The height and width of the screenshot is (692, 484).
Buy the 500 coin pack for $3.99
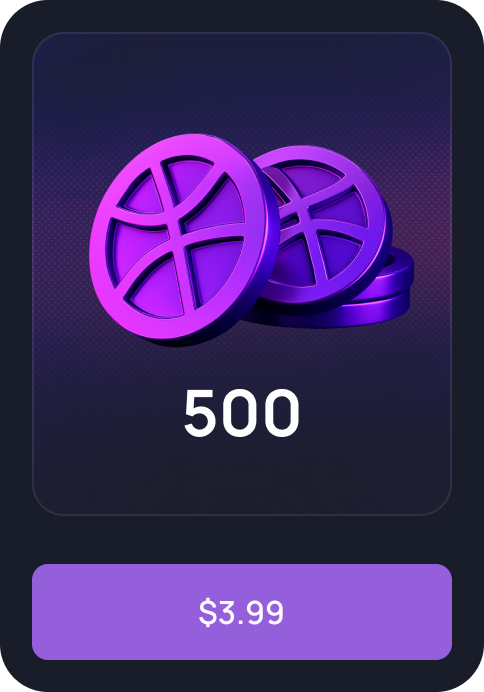click(242, 612)
